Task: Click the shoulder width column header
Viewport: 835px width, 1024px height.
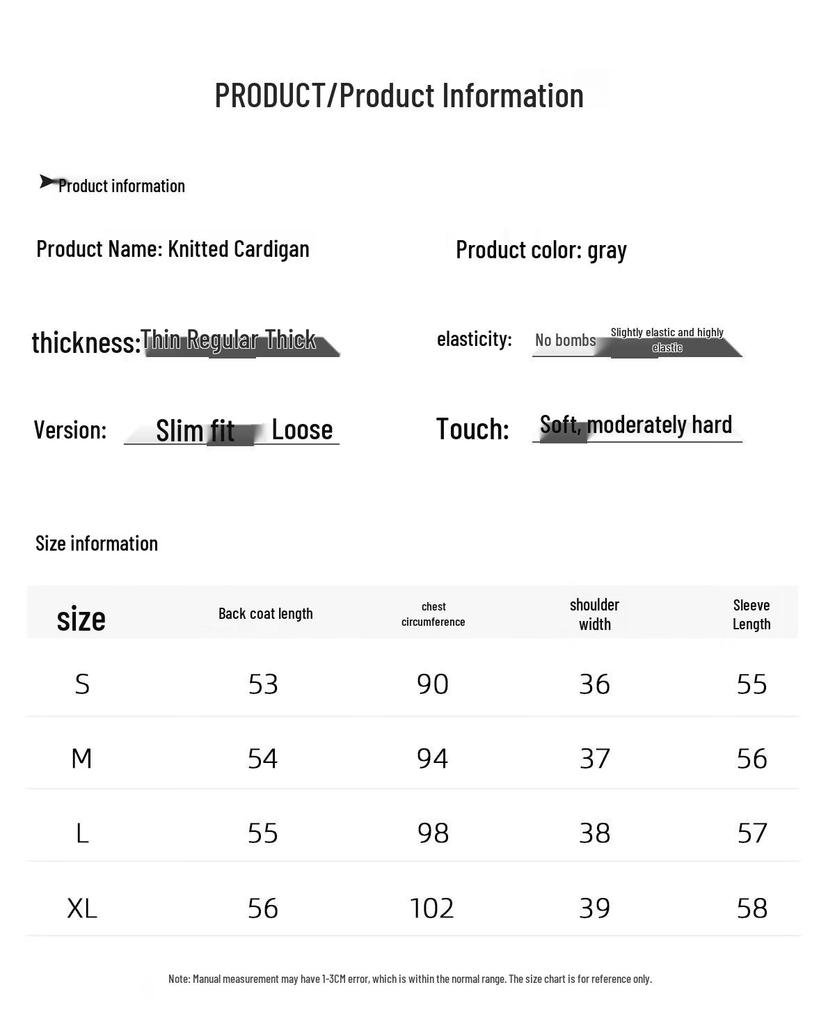Action: point(595,614)
